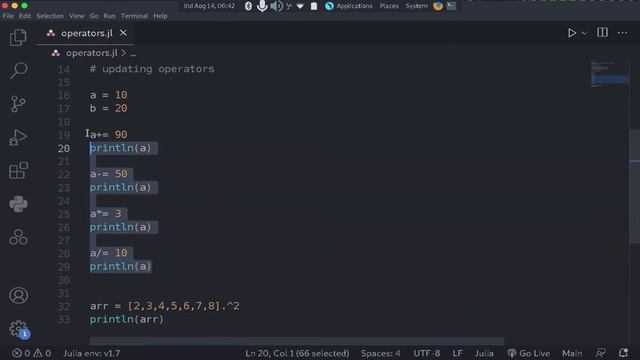640x360 pixels.
Task: Select the operators.jl editor tab
Action: pos(85,33)
